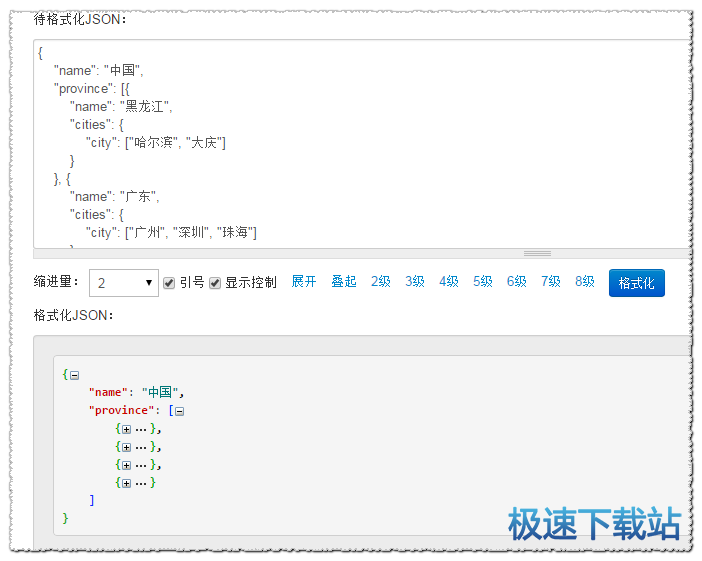Expand the third collapsed province object
Image resolution: width=702 pixels, height=561 pixels.
click(126, 465)
